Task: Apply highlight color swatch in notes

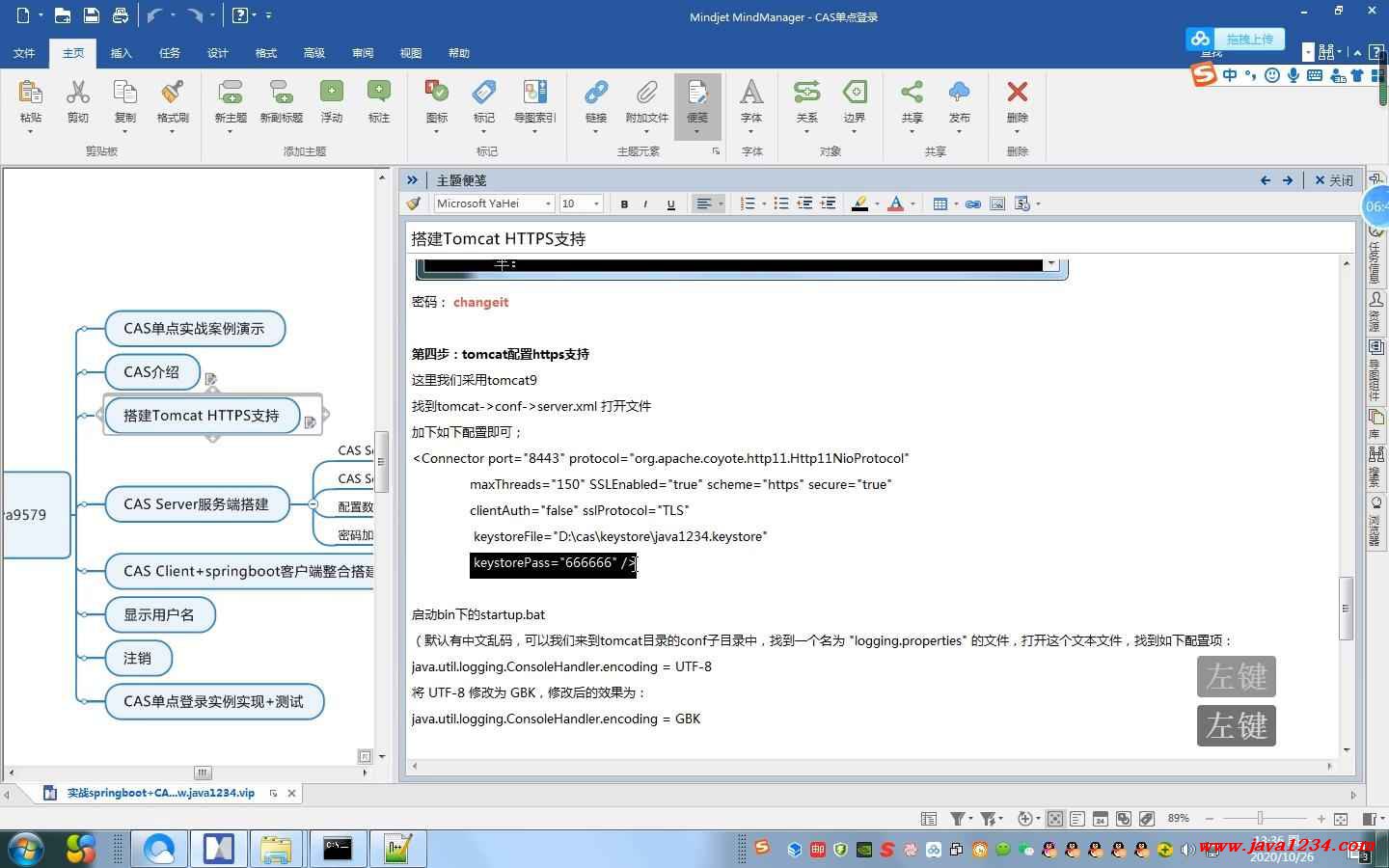Action: tap(859, 203)
